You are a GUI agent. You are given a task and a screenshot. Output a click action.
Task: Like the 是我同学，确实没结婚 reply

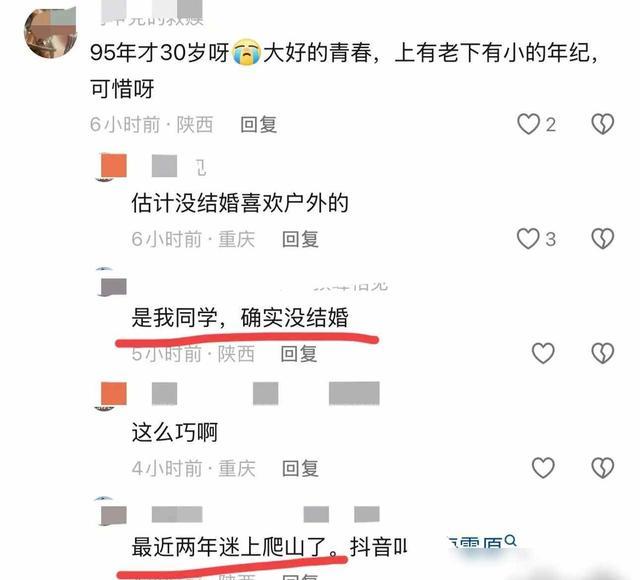543,353
